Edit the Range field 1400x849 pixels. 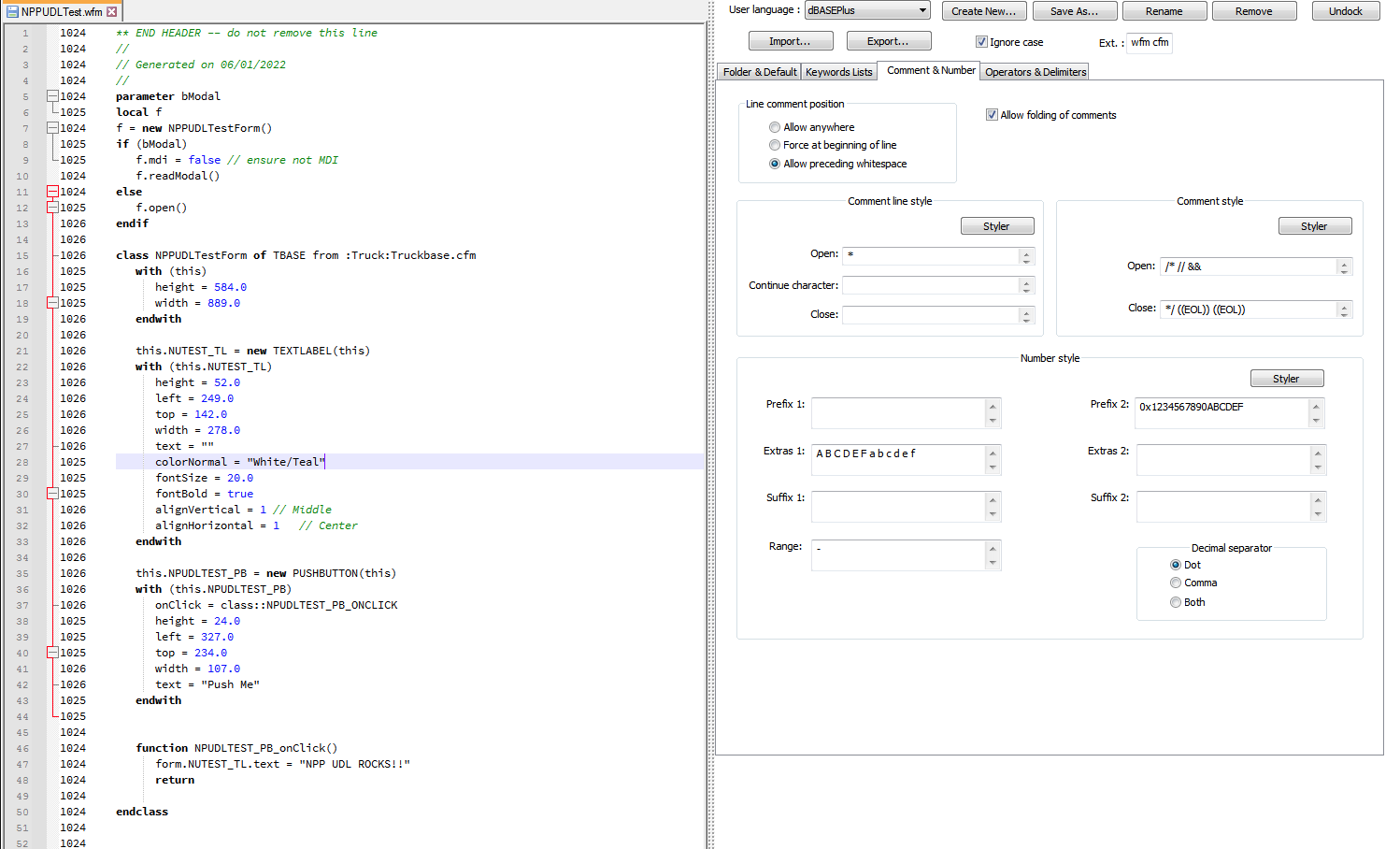point(898,554)
